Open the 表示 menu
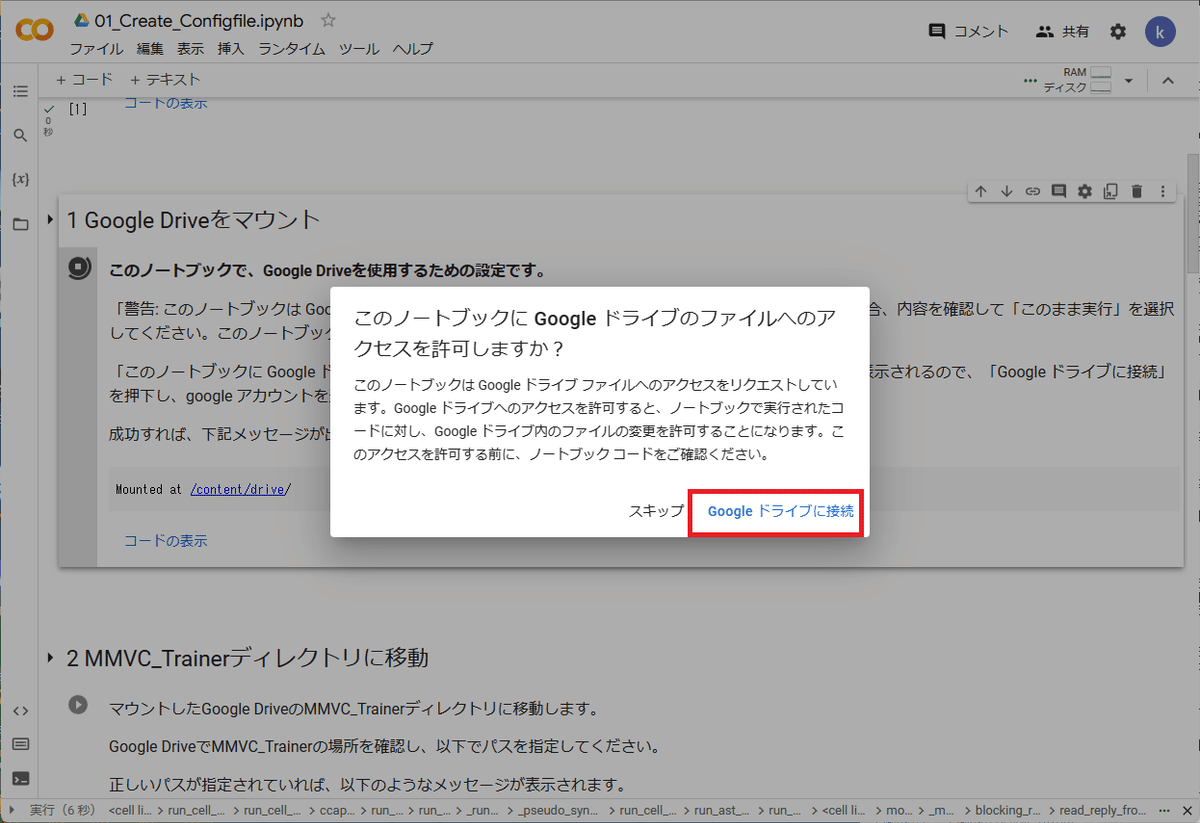Screen dimensions: 1200x823 click(191, 49)
